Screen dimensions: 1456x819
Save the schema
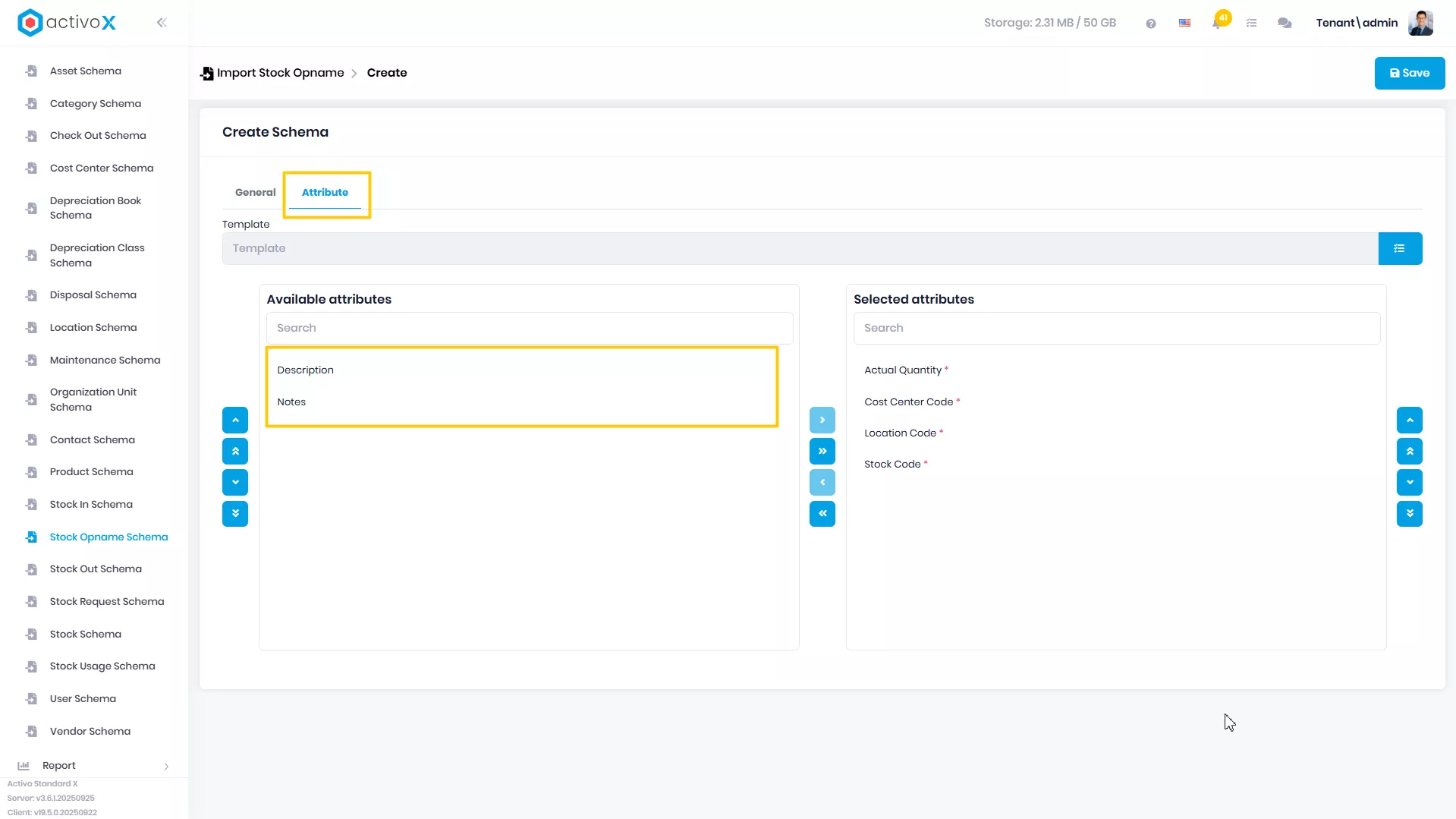(x=1410, y=73)
